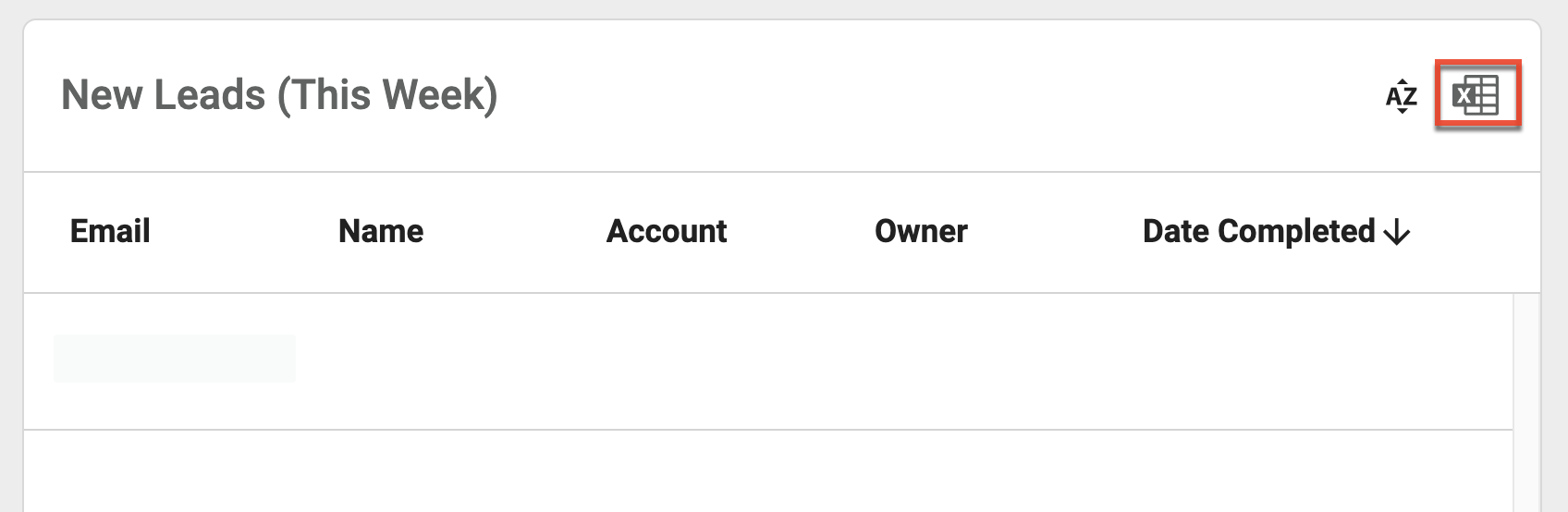Viewport: 1568px width, 512px height.
Task: Click the empty second table row
Action: (767, 471)
